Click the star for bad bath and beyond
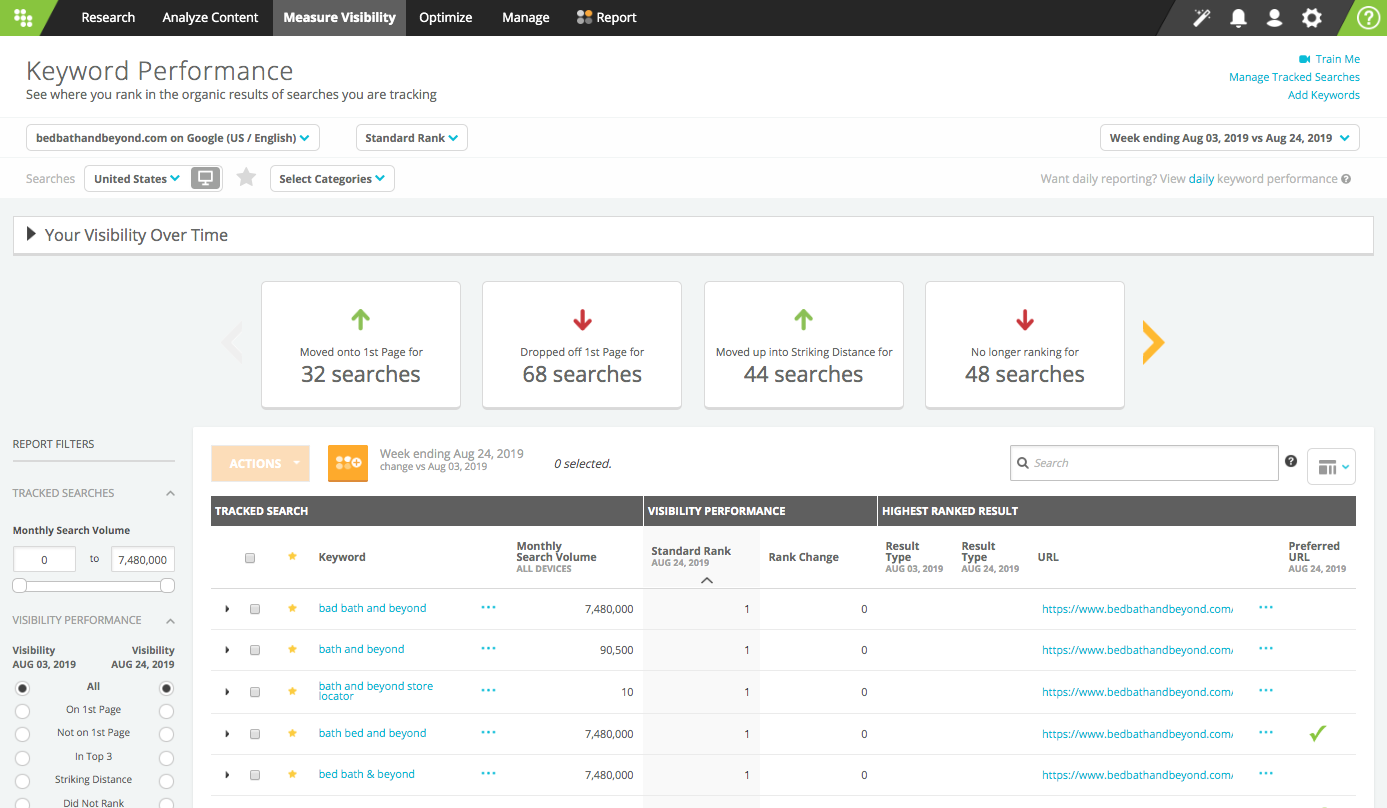Screen dimensions: 1387x808 point(292,608)
